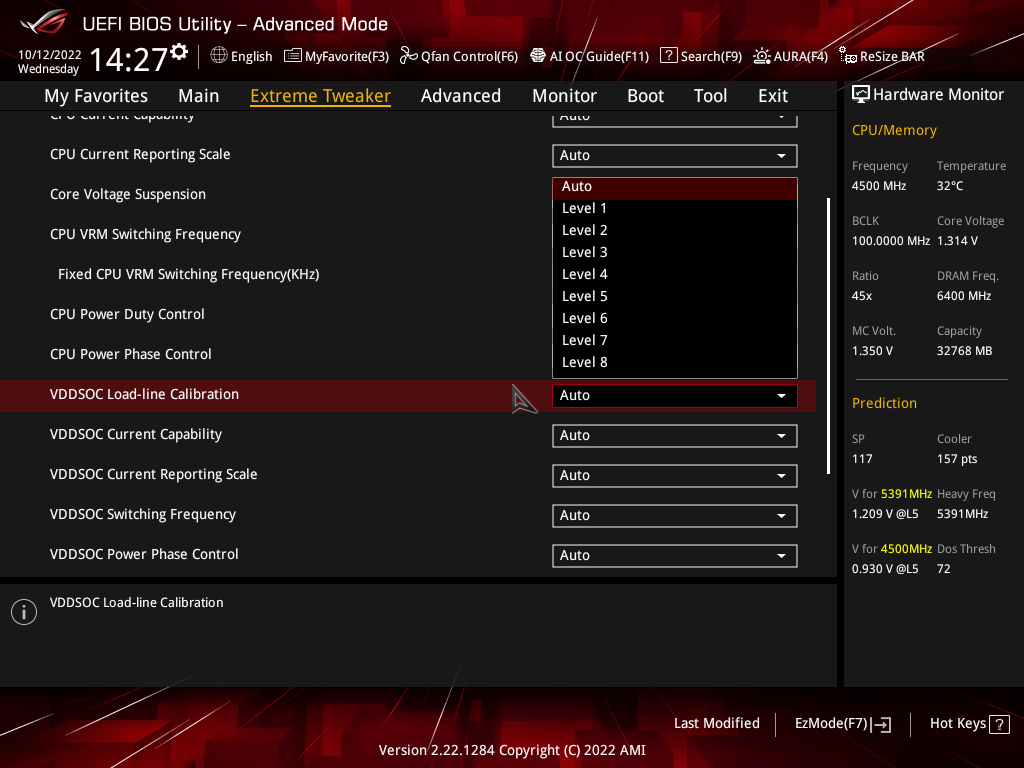
Task: Click the 157 pts cooler score
Action: [957, 459]
